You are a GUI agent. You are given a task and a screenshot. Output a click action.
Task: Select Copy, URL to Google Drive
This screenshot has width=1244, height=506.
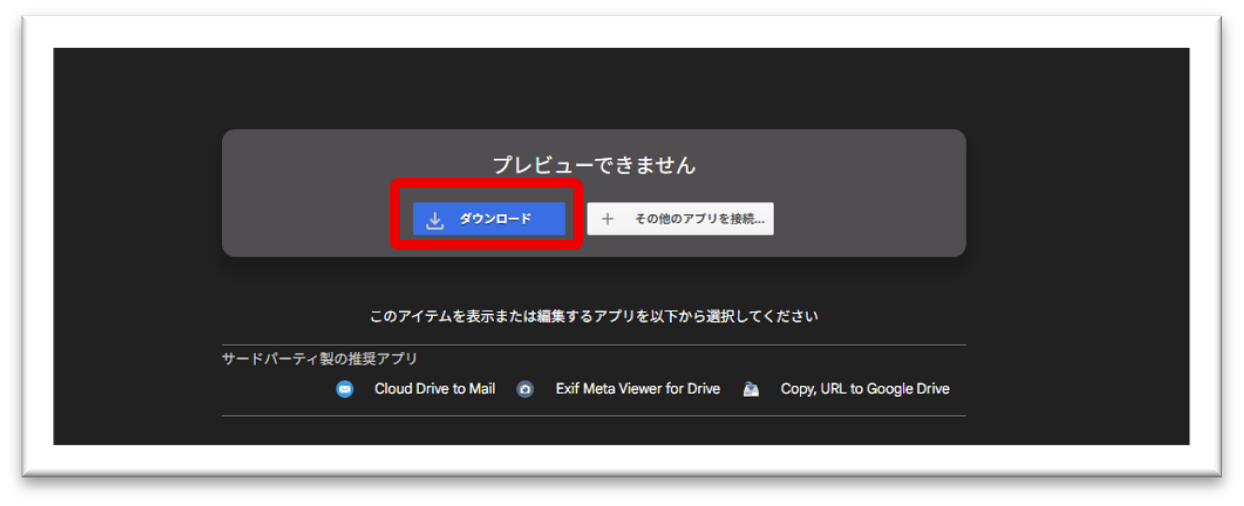tap(865, 389)
